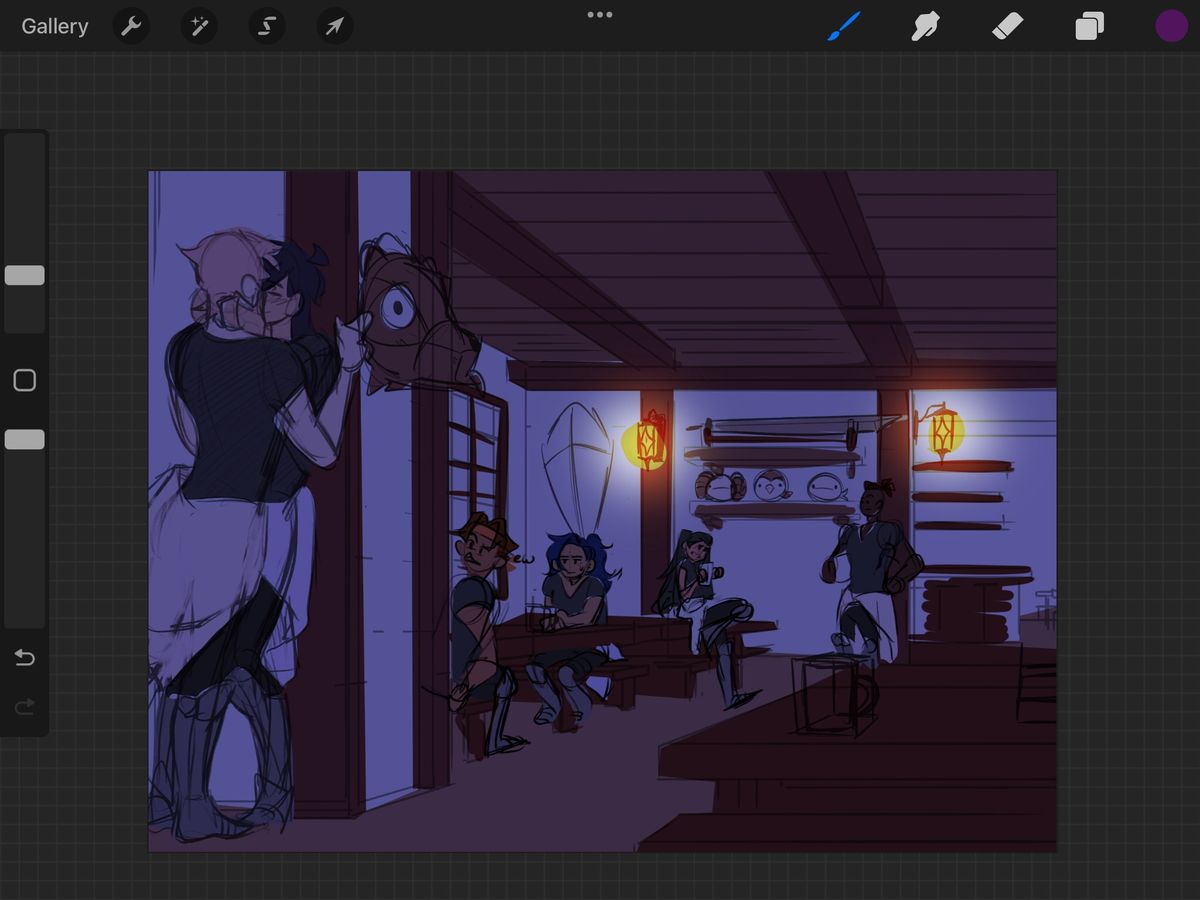Open the Actions wrench menu
The width and height of the screenshot is (1200, 900).
coord(131,26)
